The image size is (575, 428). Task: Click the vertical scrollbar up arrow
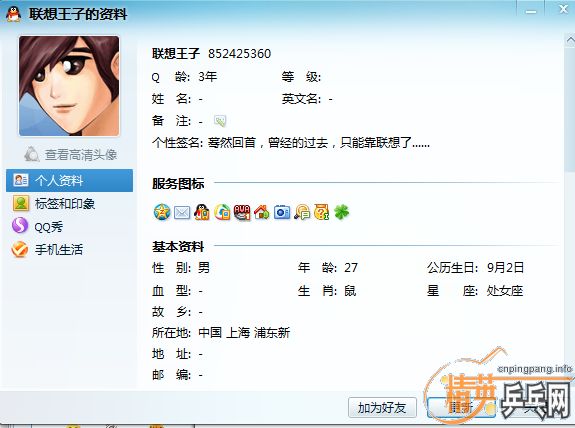pyautogui.click(x=570, y=39)
